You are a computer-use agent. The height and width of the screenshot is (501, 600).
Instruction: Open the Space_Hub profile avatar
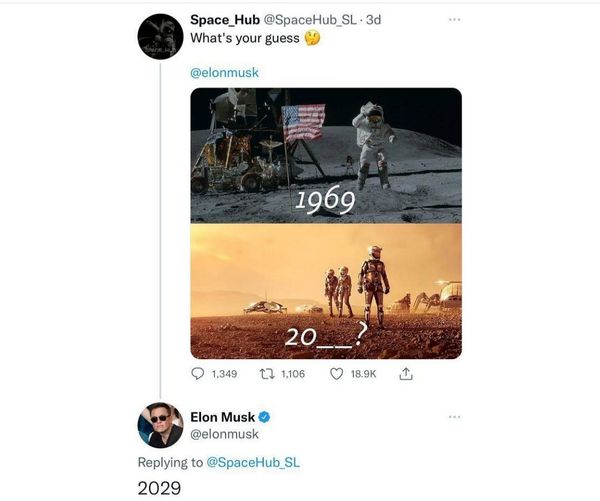pos(160,38)
